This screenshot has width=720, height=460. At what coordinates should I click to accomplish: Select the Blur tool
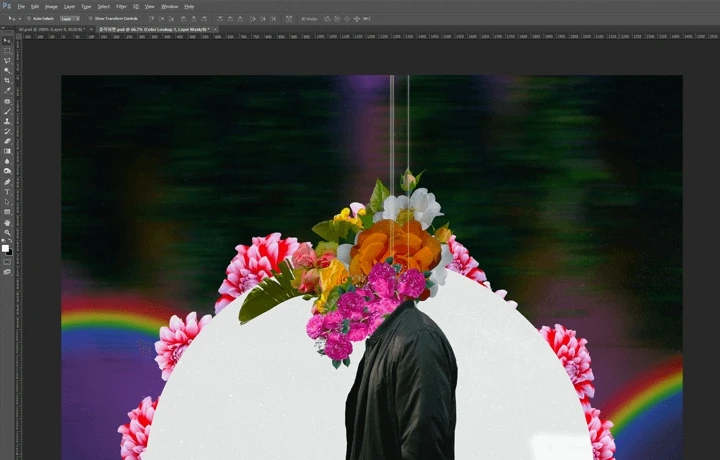(x=7, y=161)
